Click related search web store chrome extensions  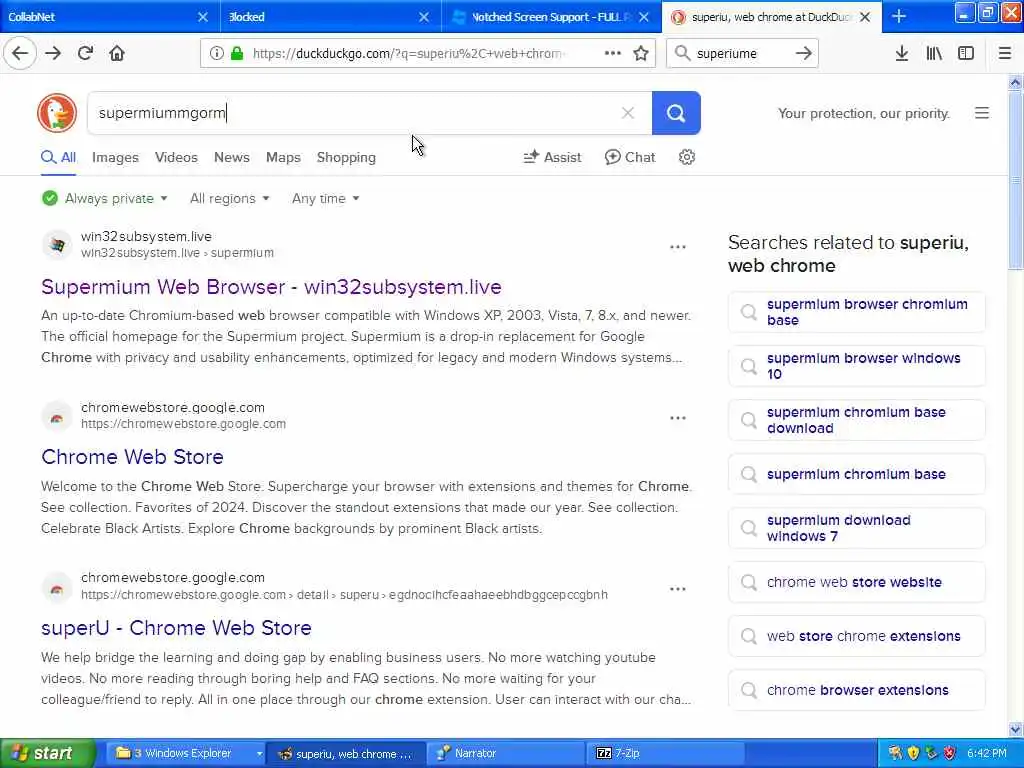[x=857, y=636]
